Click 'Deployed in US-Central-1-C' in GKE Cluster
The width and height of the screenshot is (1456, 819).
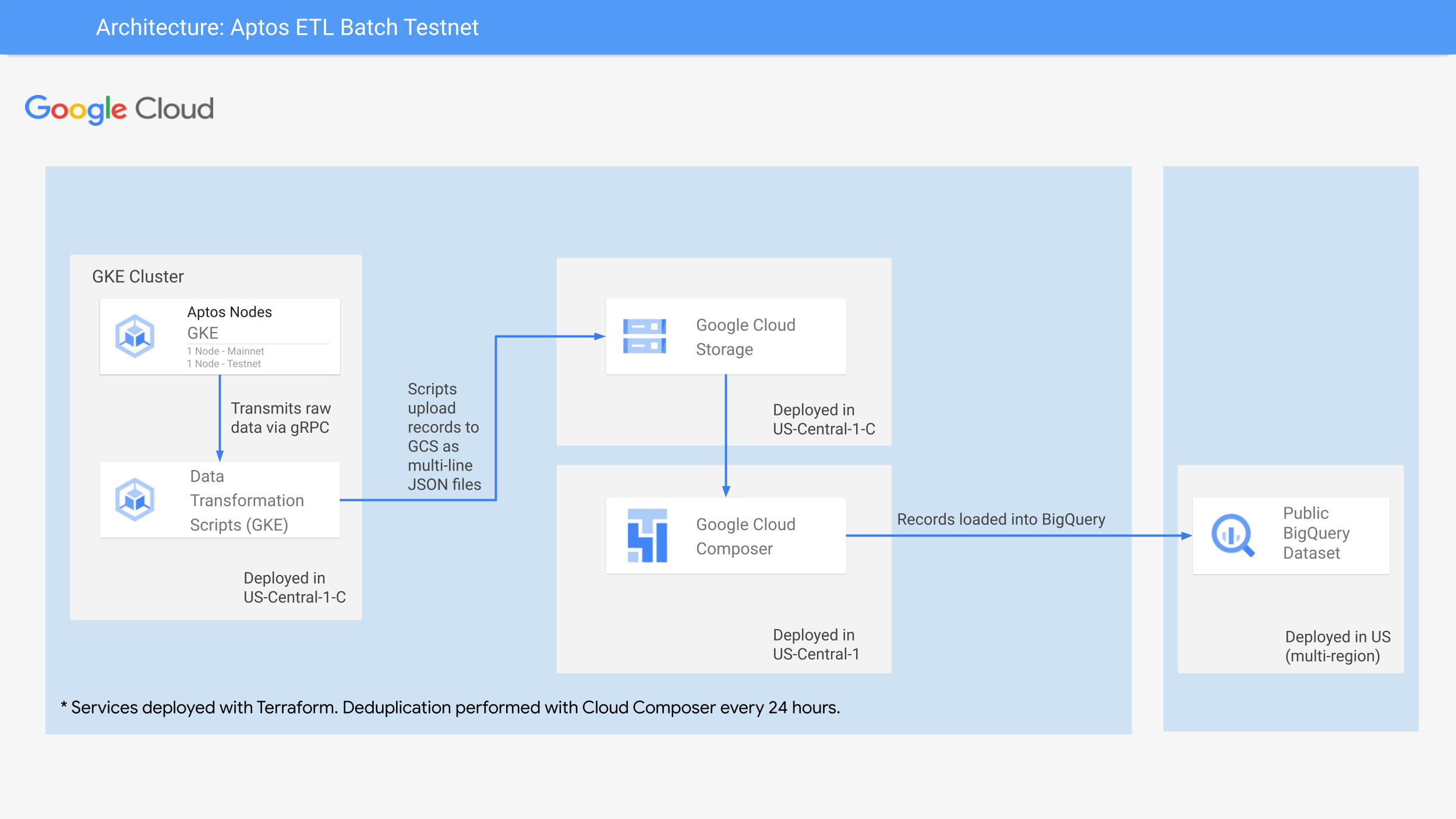pos(295,587)
